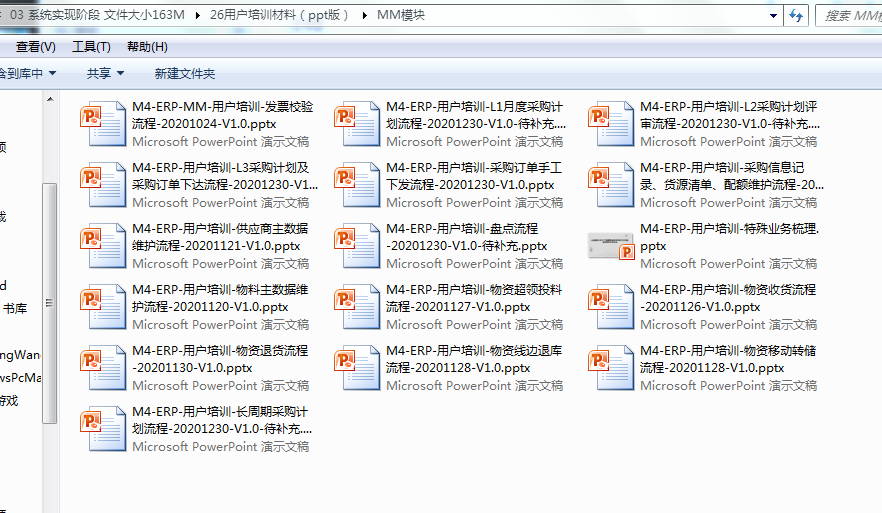Expand the arrow after 26用户培训材料 breadcrumb

pos(364,16)
